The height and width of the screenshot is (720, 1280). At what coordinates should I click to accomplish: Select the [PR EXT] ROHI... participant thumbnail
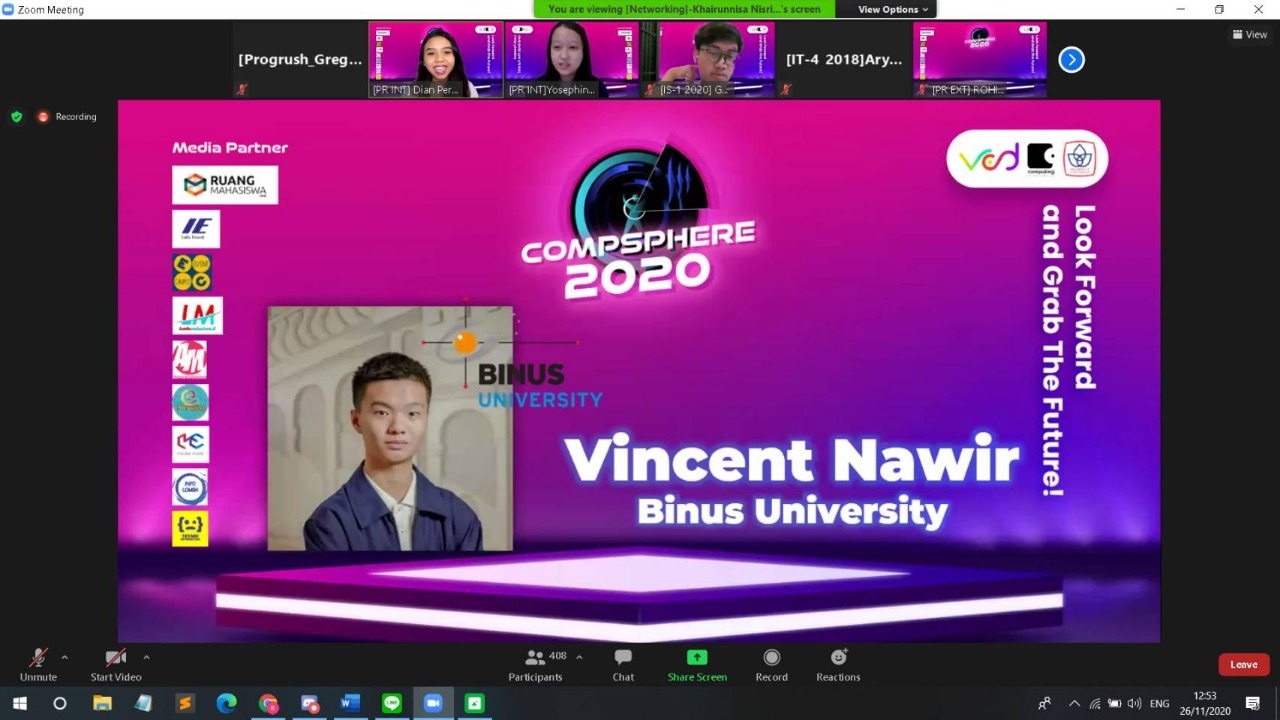[980, 60]
